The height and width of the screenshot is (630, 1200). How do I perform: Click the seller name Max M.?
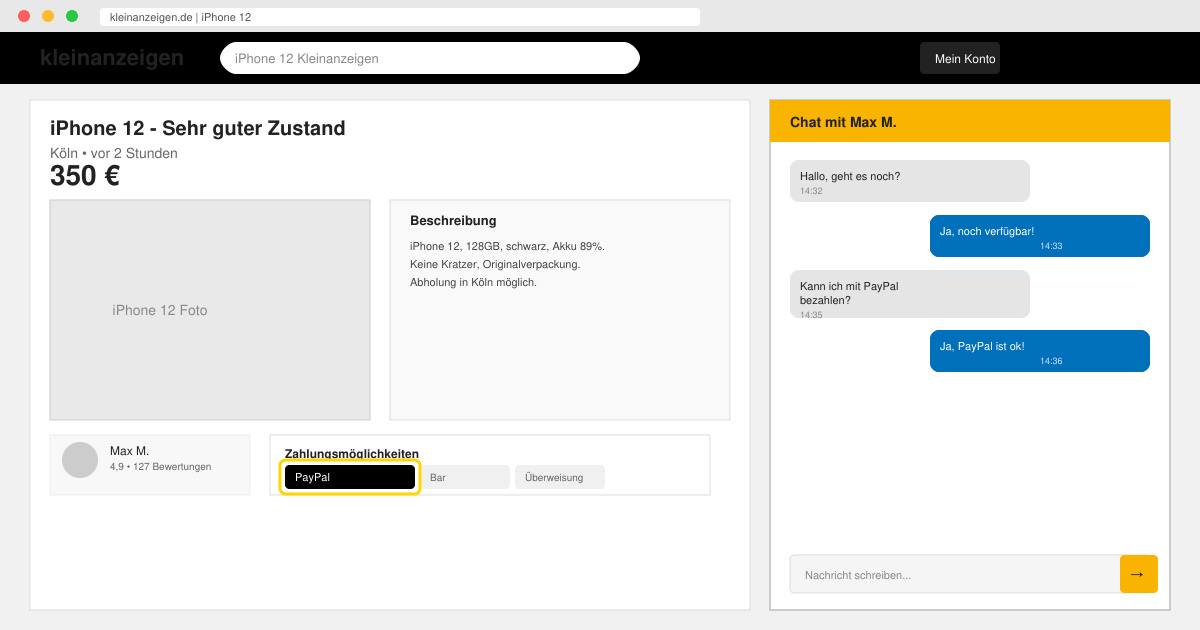[129, 451]
